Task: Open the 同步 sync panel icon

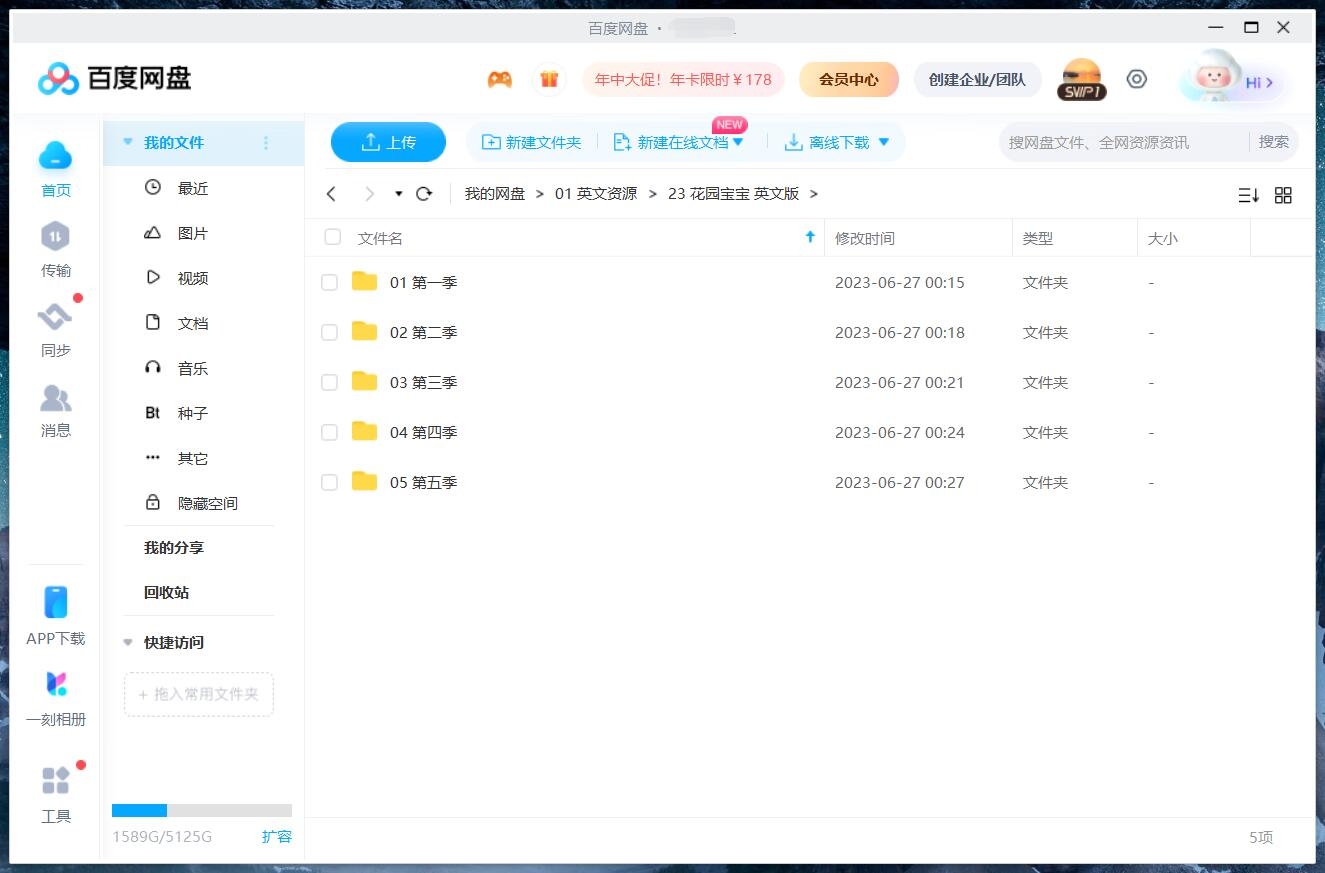Action: 55,318
